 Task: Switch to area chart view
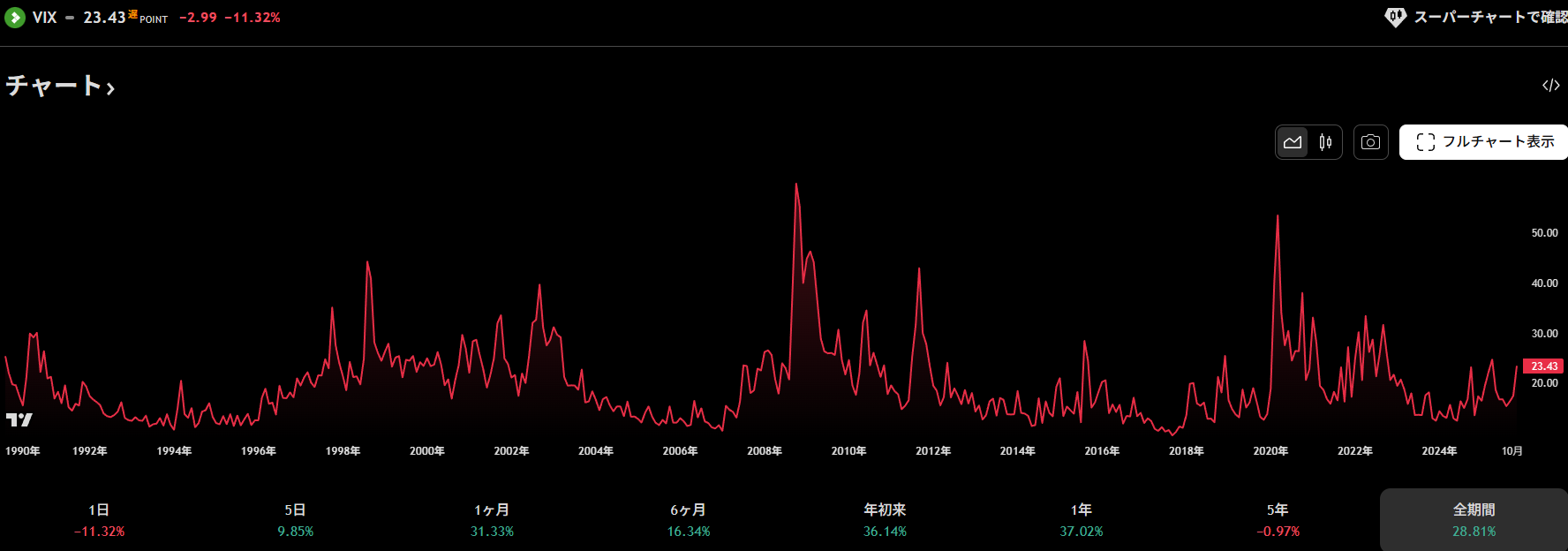1293,142
